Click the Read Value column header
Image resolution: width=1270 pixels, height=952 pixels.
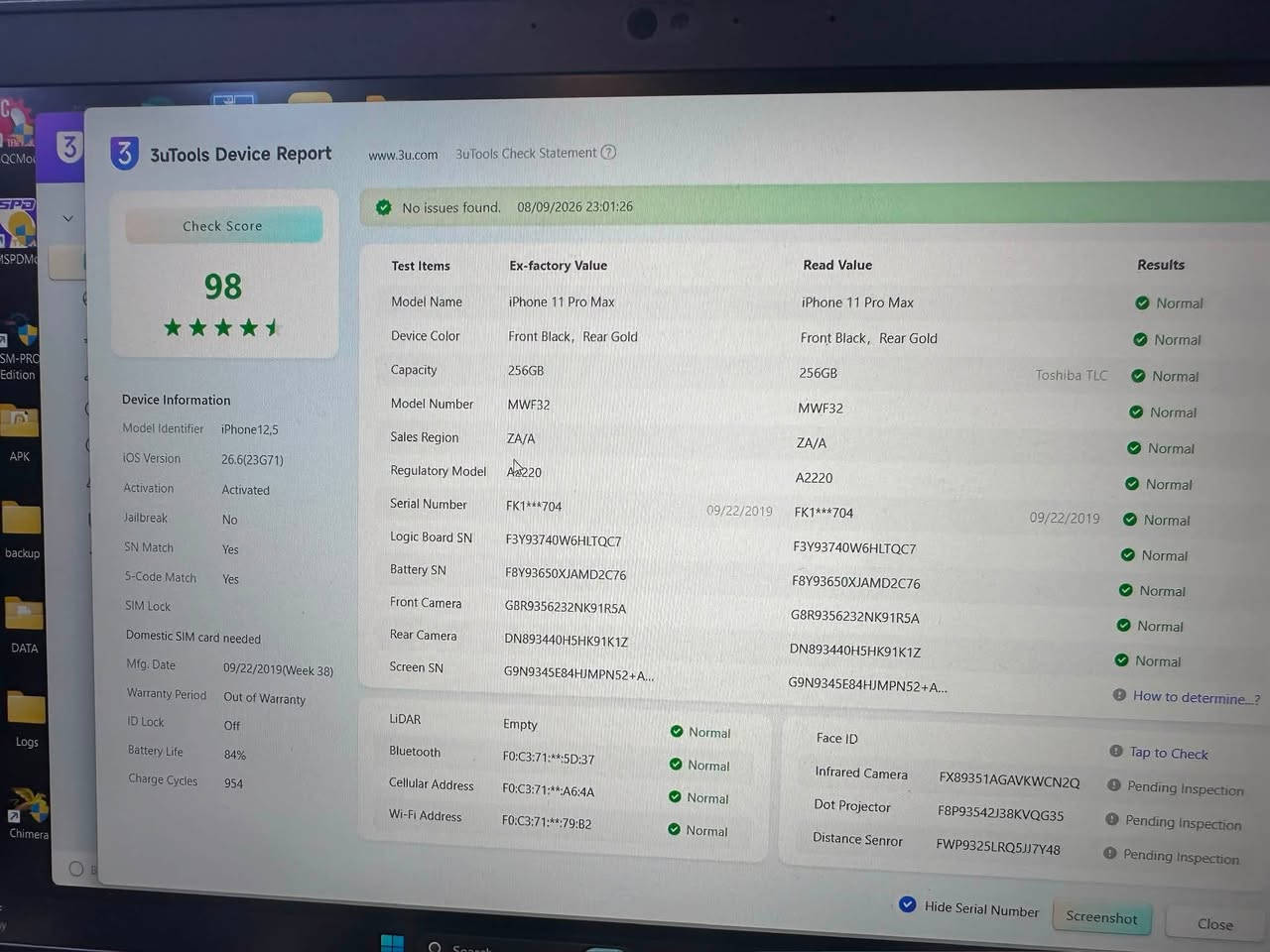(837, 265)
